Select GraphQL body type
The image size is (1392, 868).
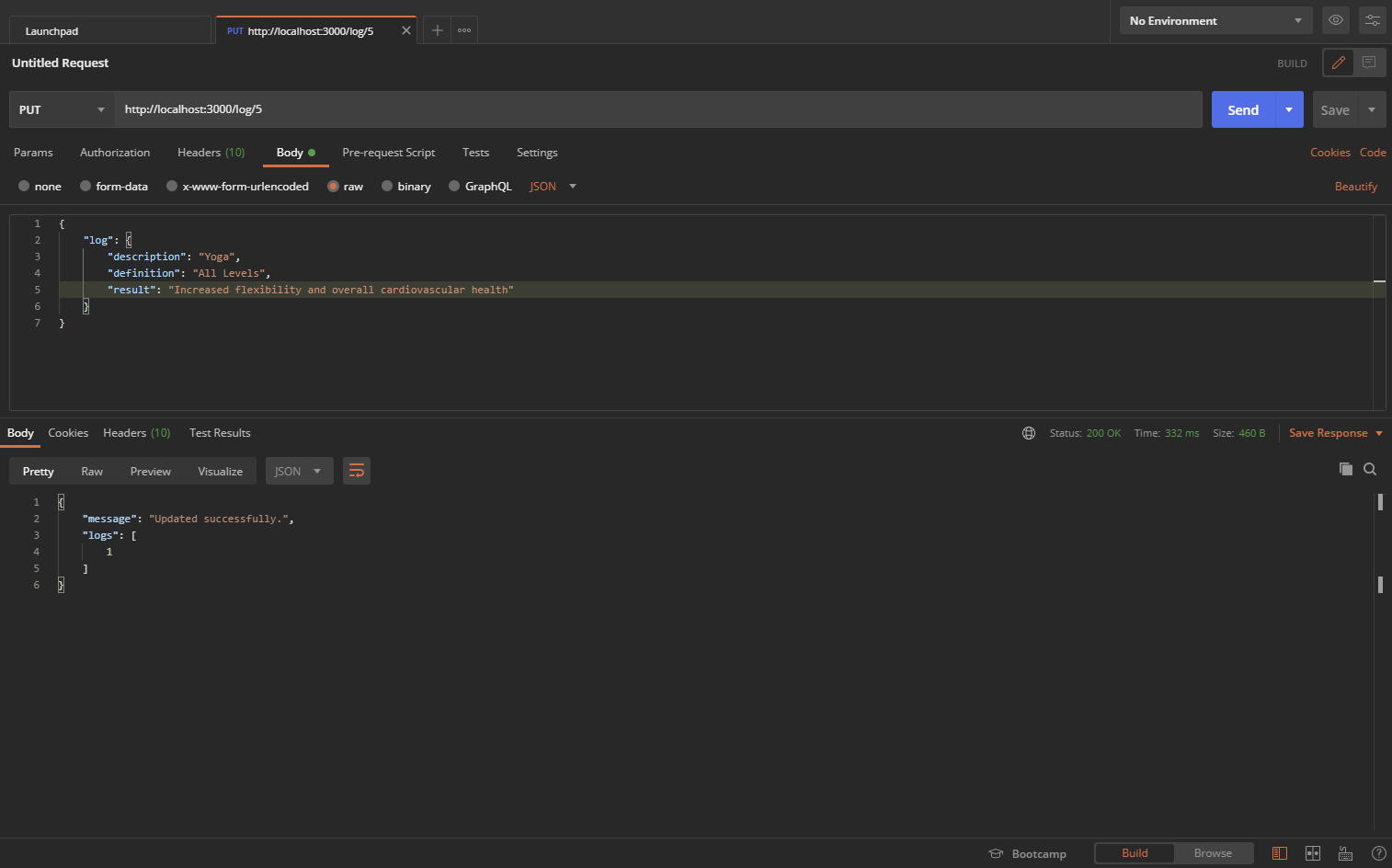click(x=480, y=186)
